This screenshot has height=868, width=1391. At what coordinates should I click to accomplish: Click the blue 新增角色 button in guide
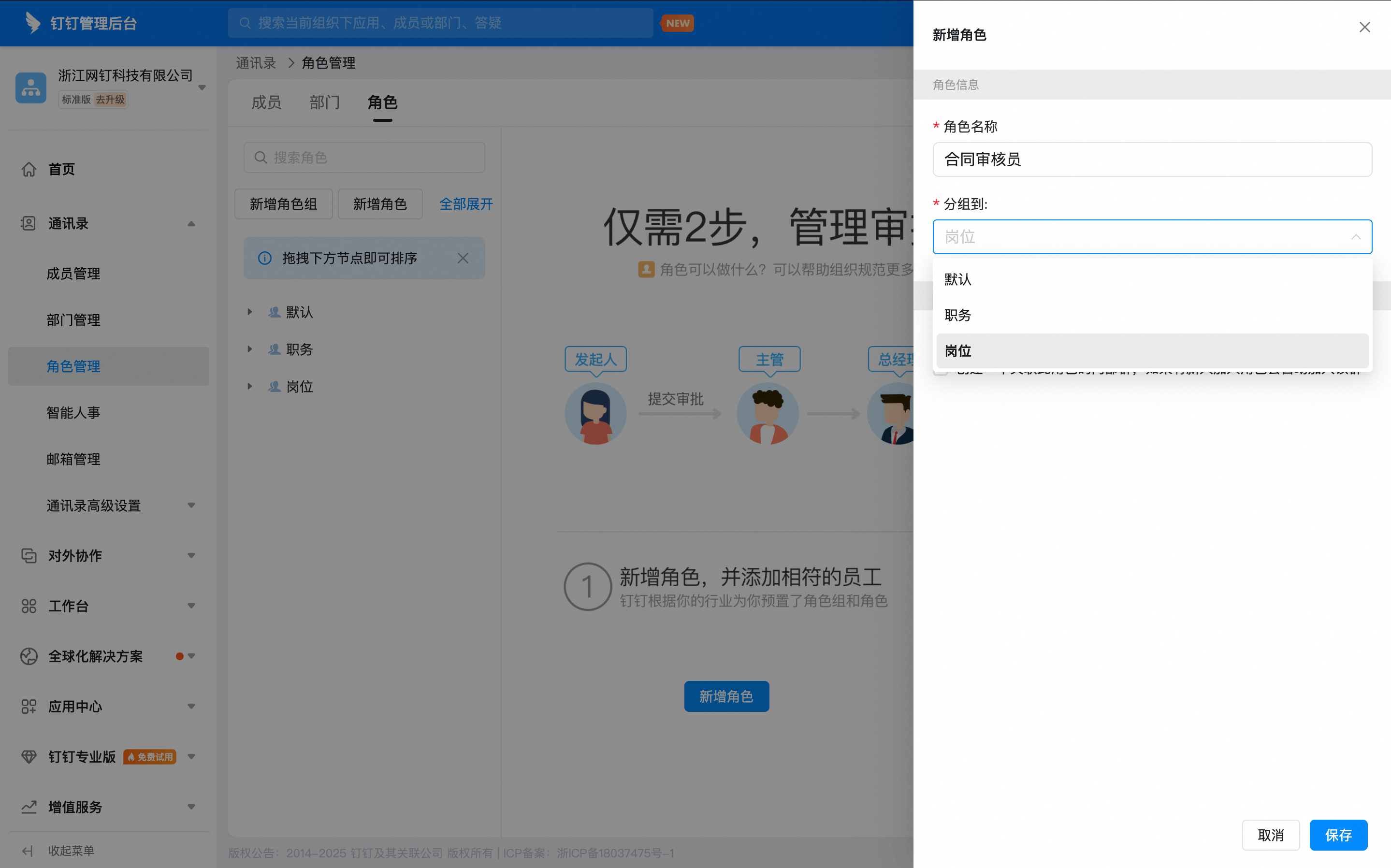[726, 696]
